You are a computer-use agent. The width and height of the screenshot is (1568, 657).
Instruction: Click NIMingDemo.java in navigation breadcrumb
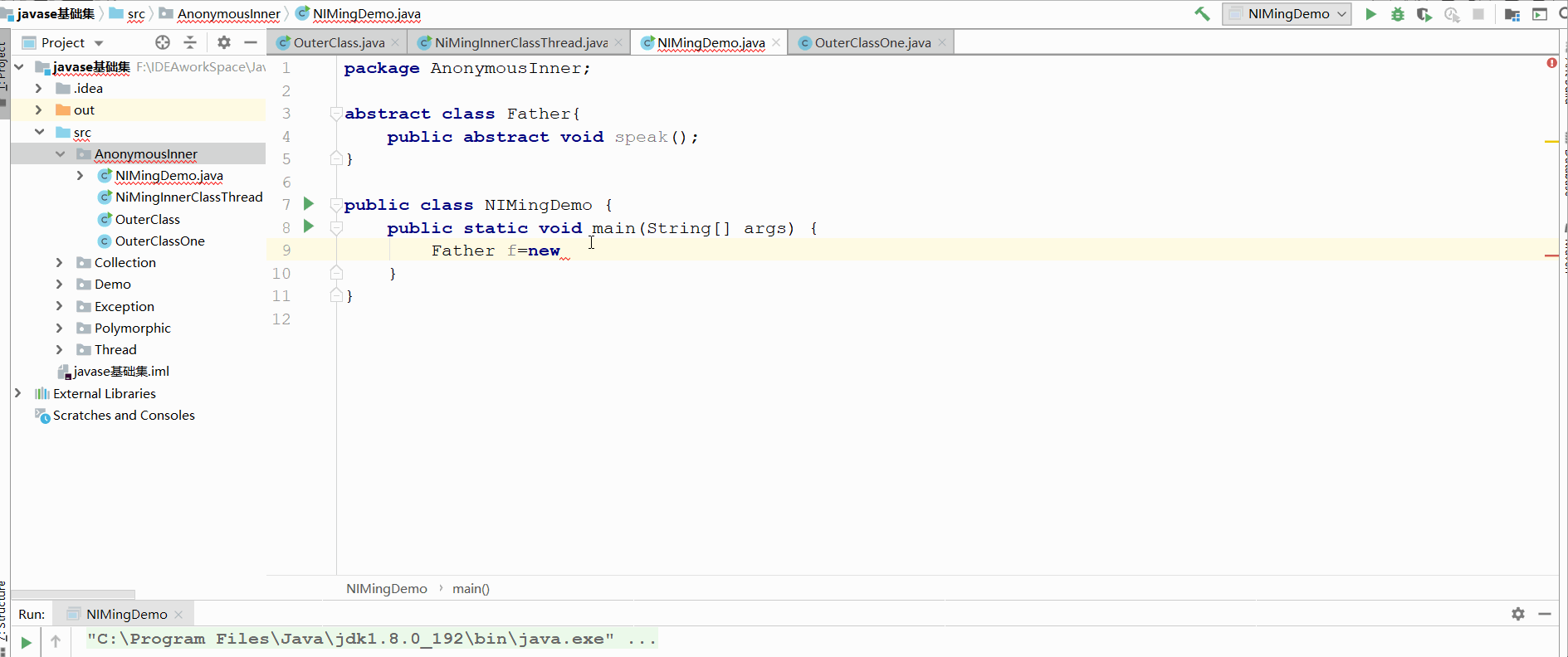366,14
